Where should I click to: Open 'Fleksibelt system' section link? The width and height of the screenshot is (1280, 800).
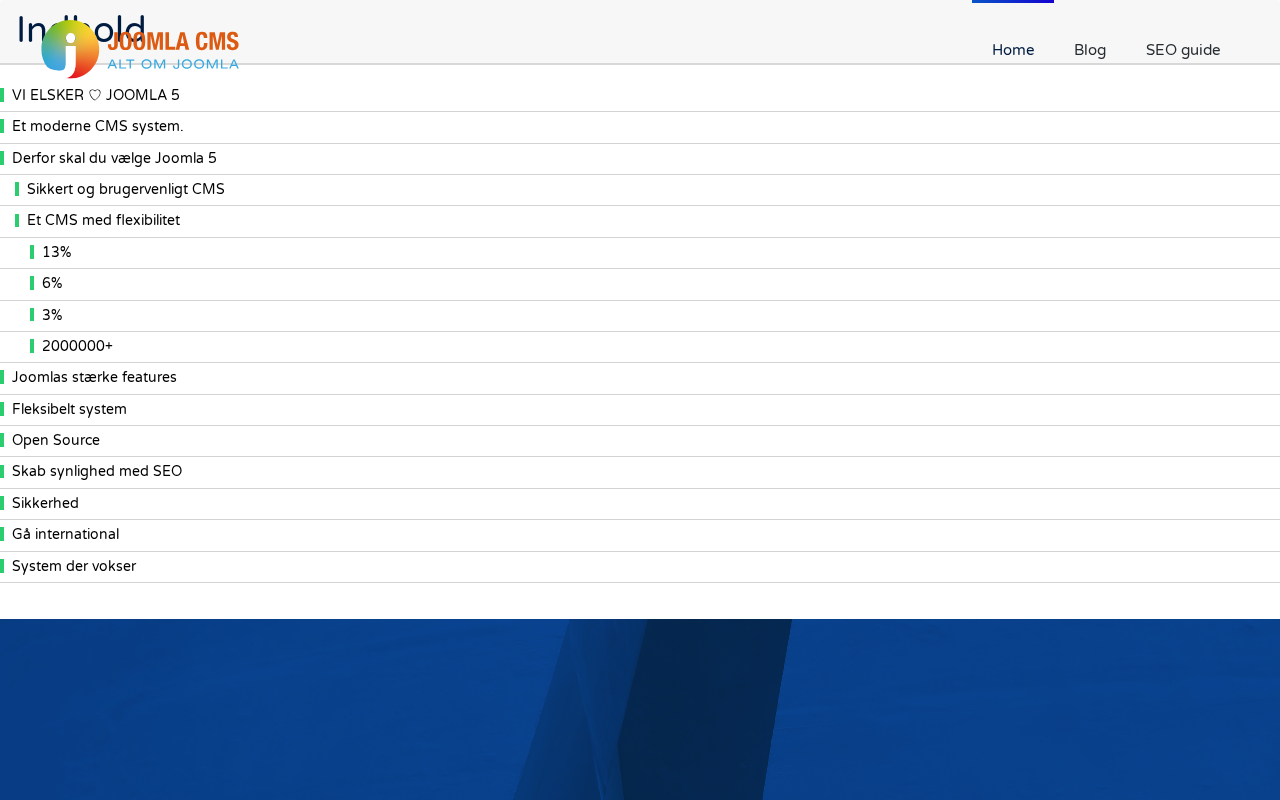69,409
